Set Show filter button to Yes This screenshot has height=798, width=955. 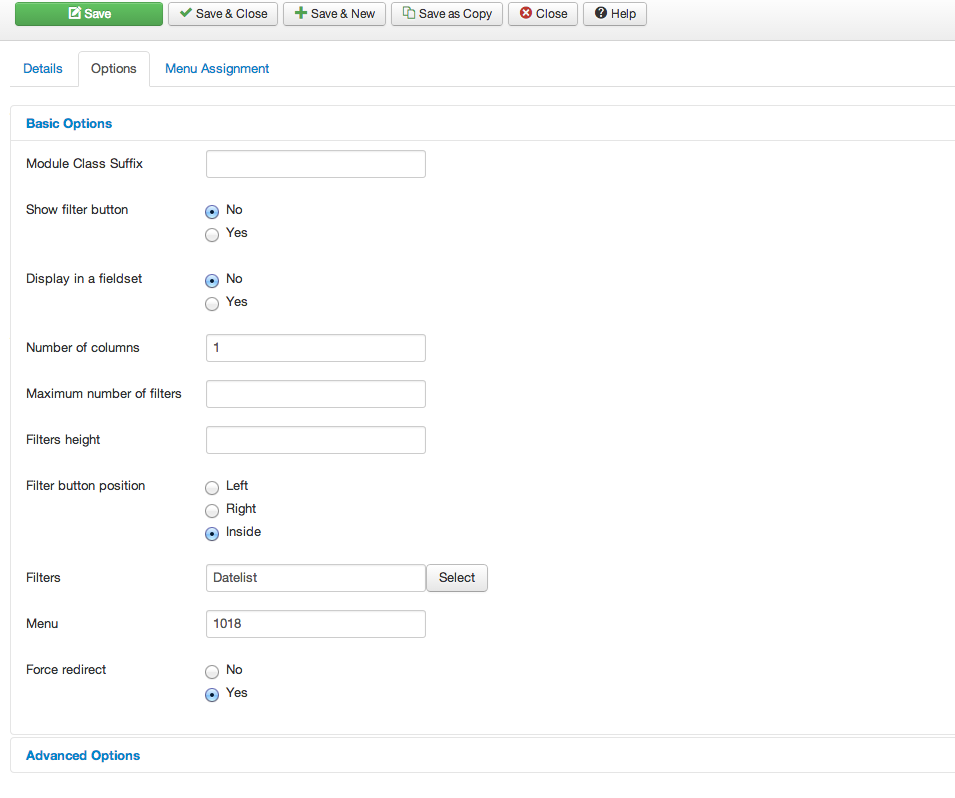(x=212, y=235)
